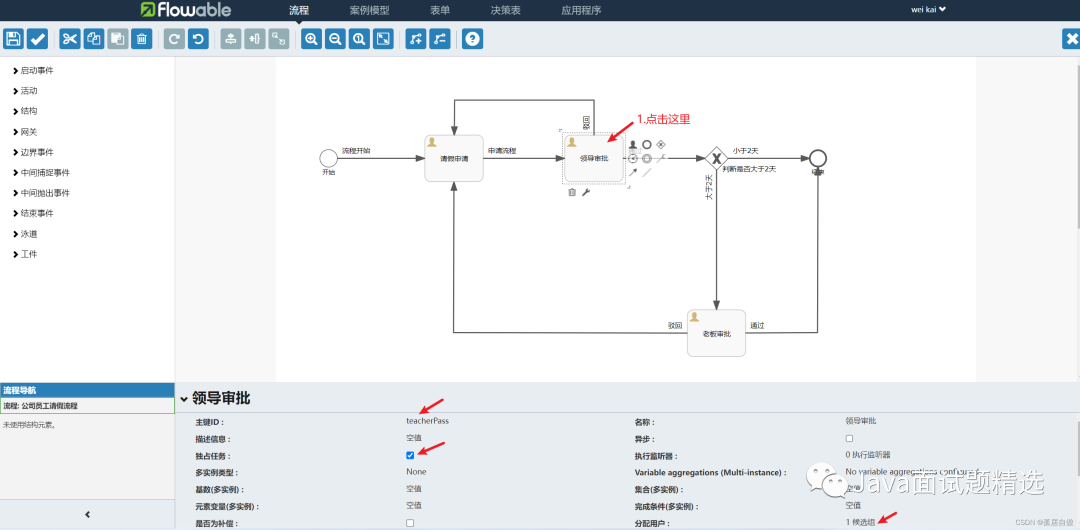Image resolution: width=1080 pixels, height=530 pixels.
Task: Open the Help question mark icon
Action: (473, 39)
